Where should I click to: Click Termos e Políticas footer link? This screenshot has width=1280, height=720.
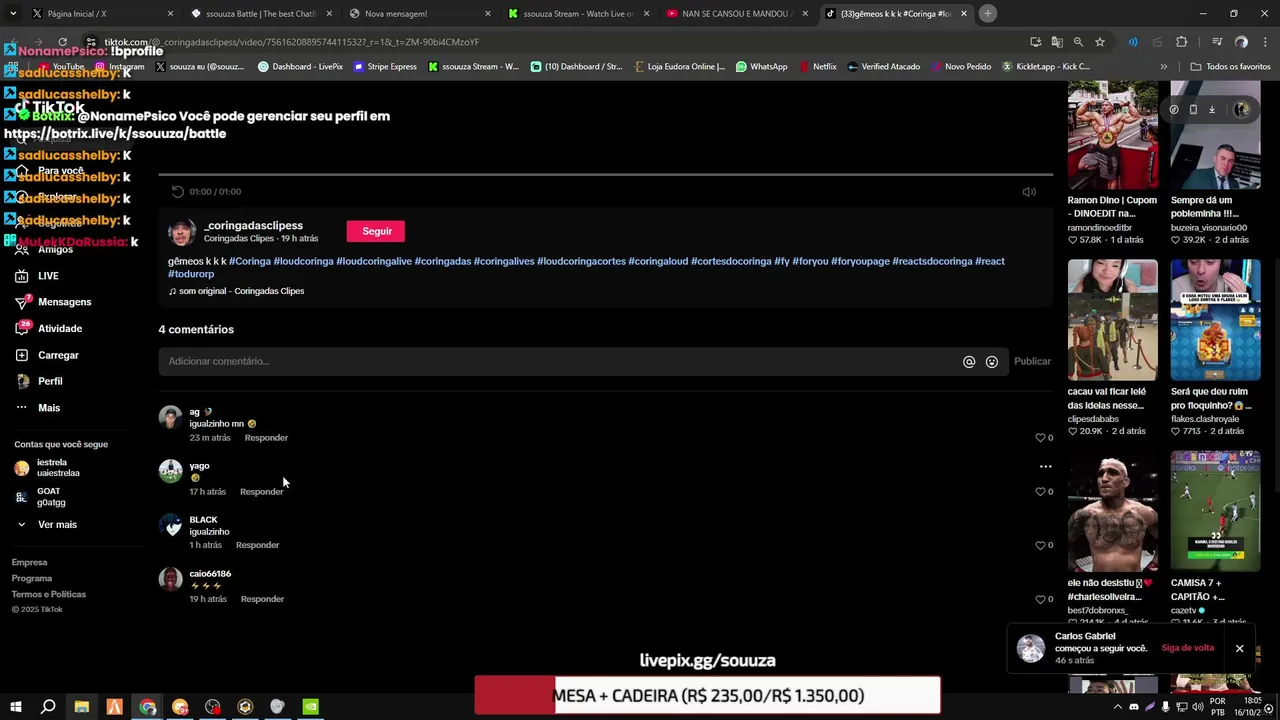tap(48, 594)
